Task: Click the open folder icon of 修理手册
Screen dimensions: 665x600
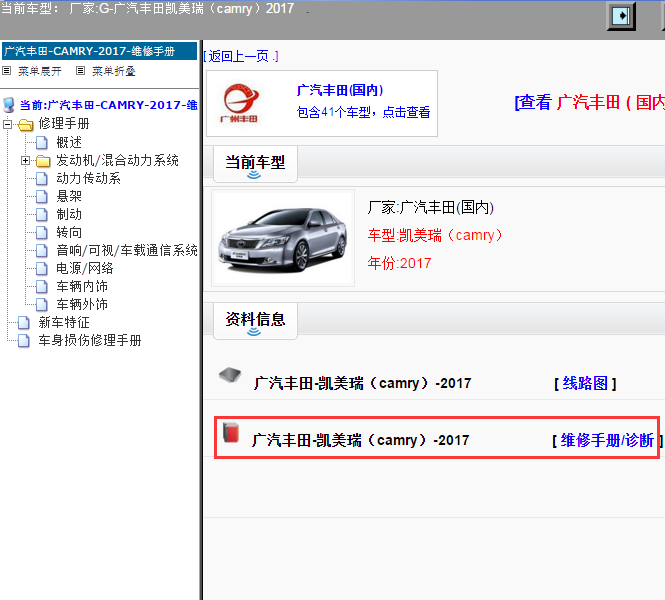Action: (25, 124)
